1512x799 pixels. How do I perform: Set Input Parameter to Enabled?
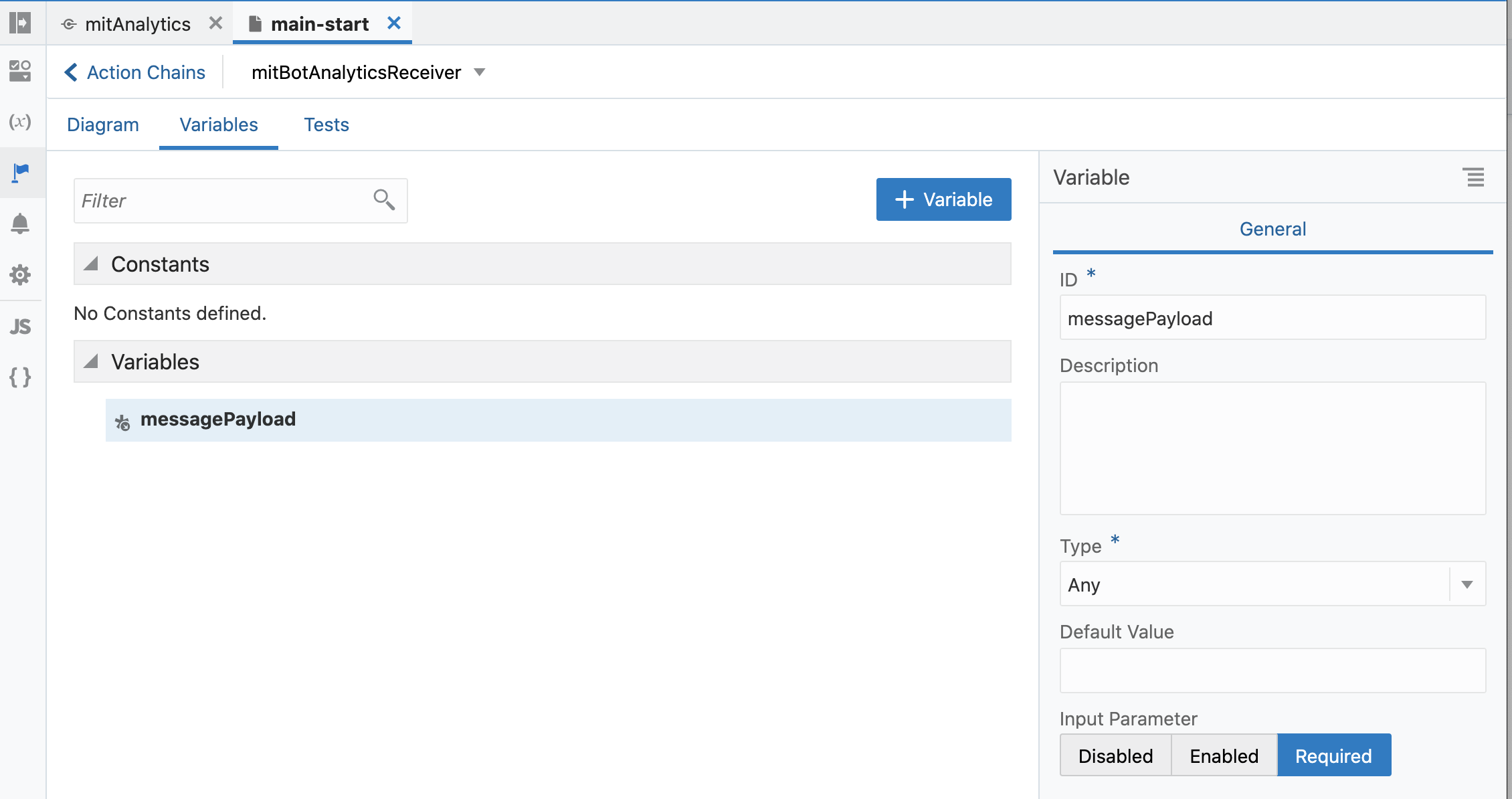click(x=1224, y=756)
